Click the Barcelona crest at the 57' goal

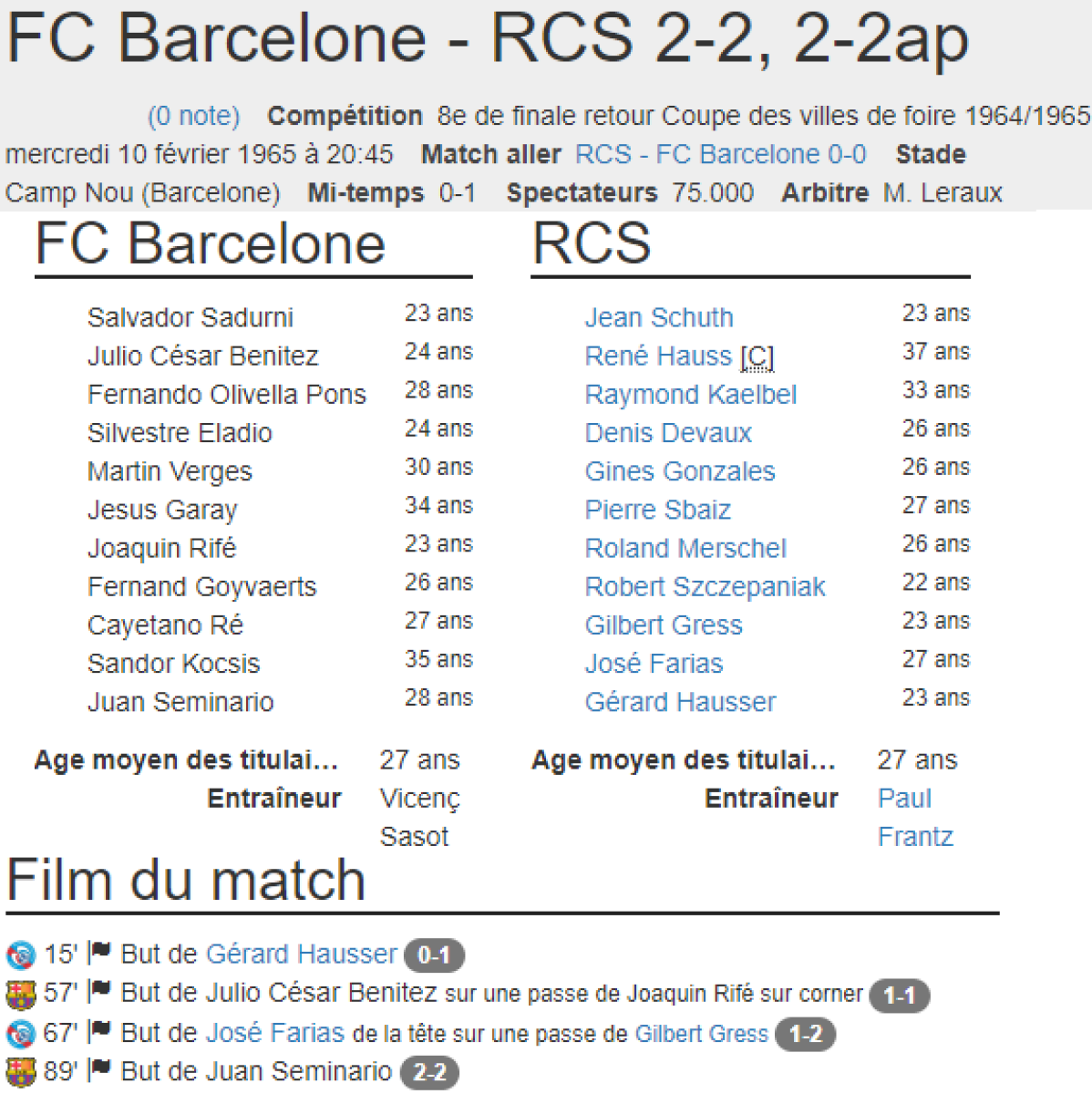pos(20,994)
